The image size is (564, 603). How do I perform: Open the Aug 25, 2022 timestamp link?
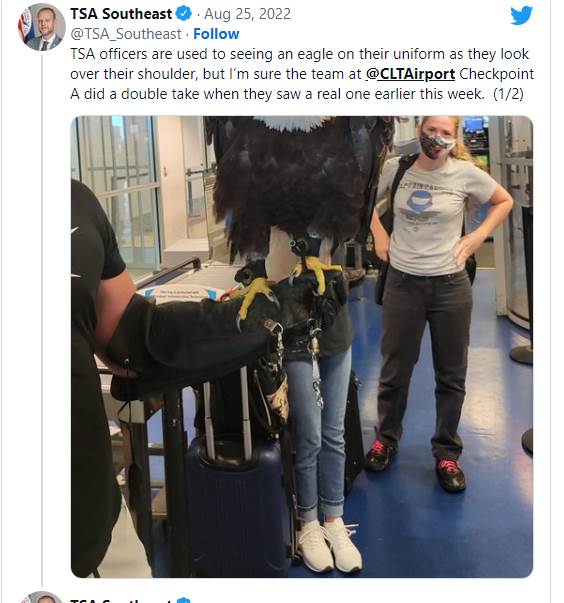(247, 14)
